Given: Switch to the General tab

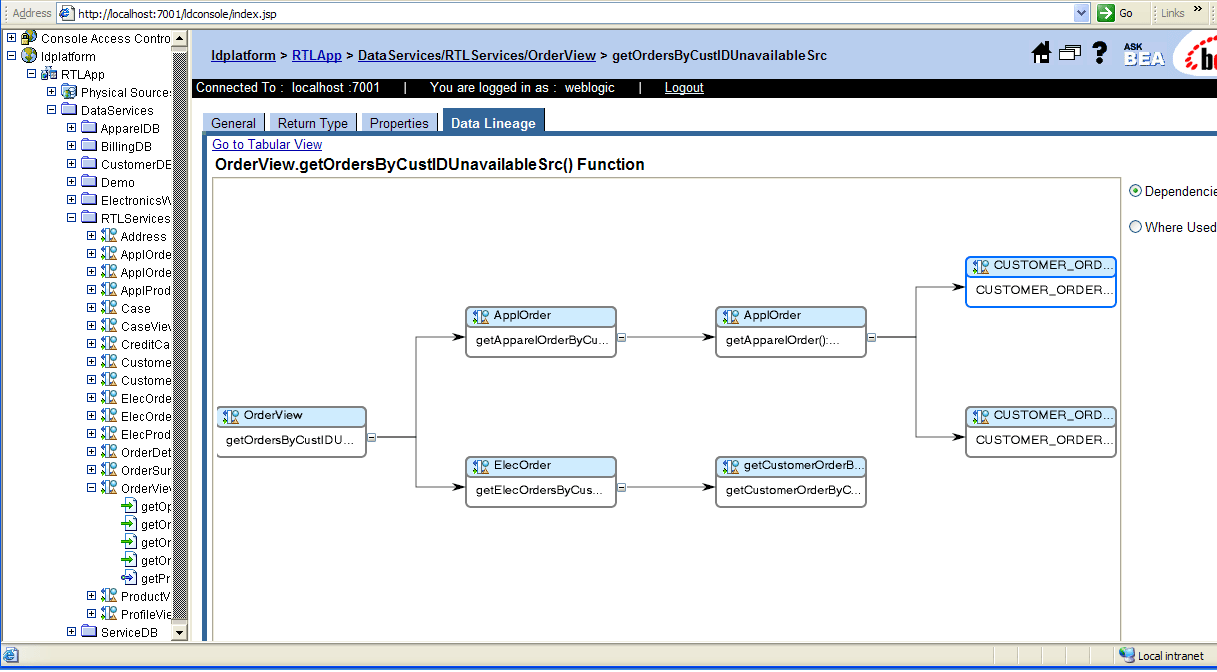Looking at the screenshot, I should (234, 123).
